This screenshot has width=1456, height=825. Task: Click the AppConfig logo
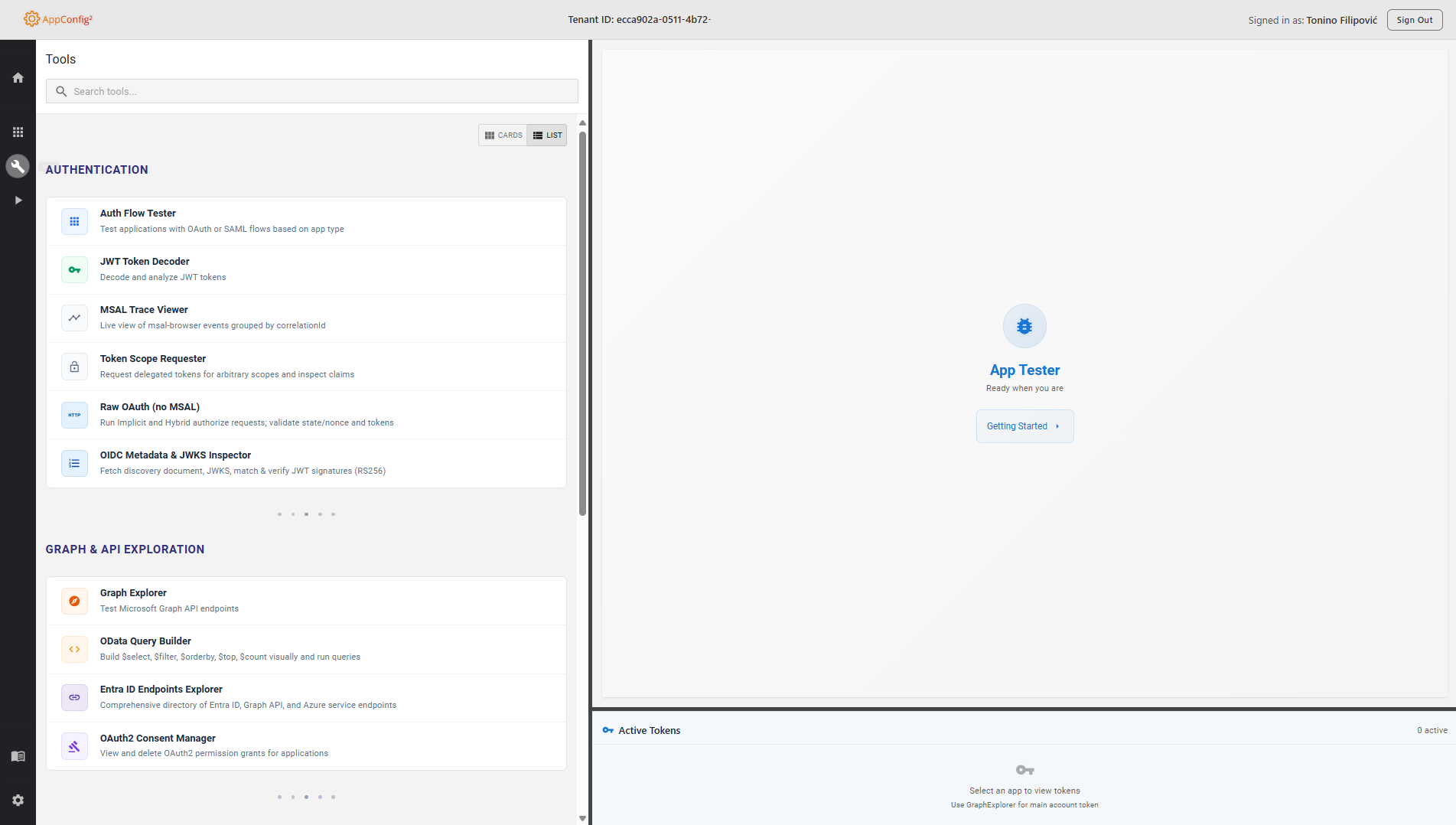tap(58, 19)
